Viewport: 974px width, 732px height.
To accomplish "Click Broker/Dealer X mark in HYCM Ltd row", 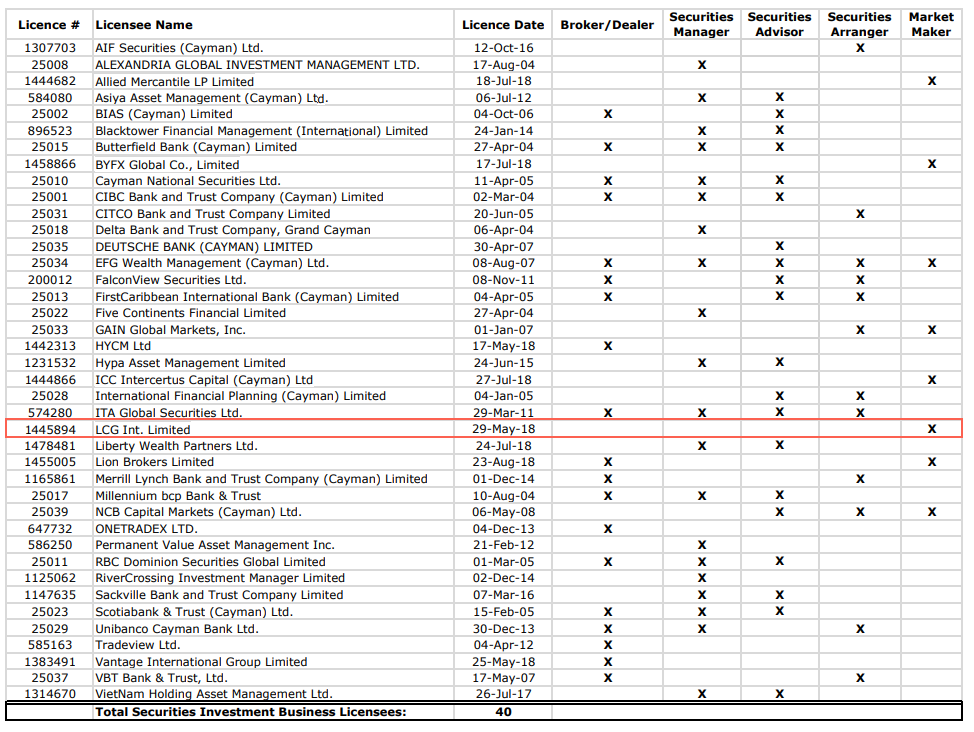I will click(607, 346).
